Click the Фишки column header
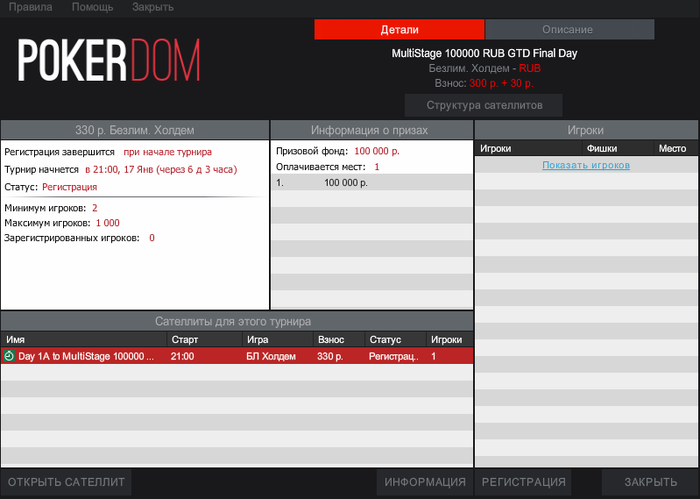700x499 pixels. tap(618, 149)
